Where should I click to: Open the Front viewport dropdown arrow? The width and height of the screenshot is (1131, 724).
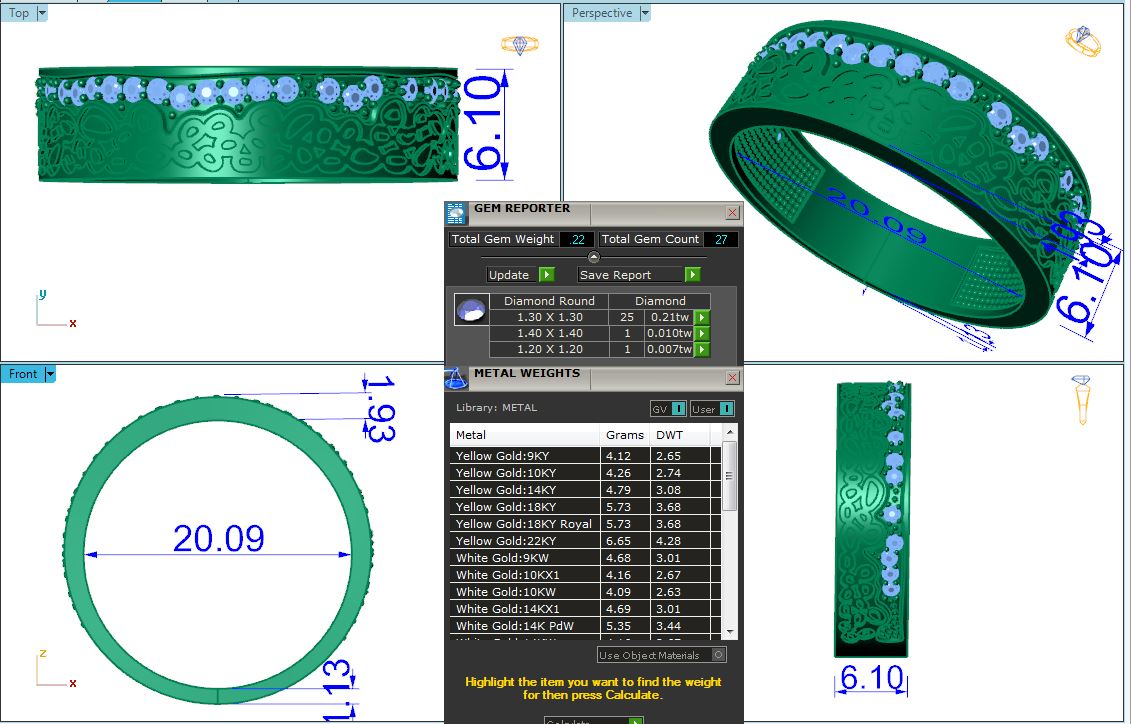pos(50,374)
